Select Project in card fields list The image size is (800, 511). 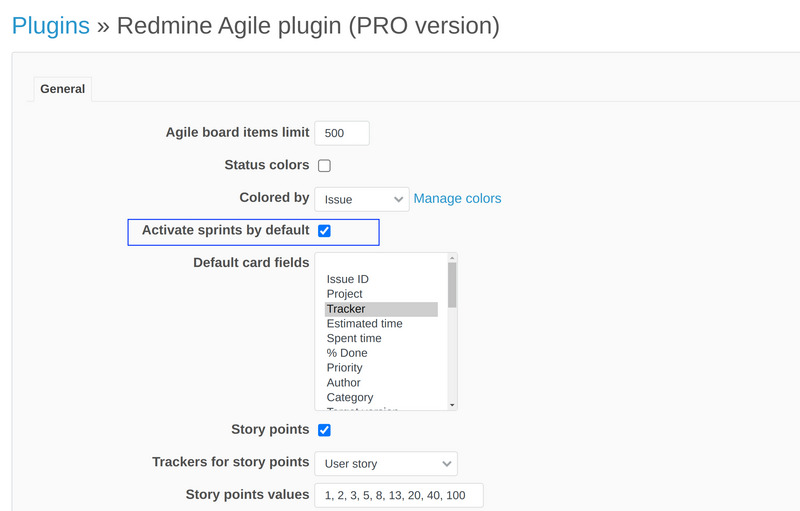coord(345,294)
